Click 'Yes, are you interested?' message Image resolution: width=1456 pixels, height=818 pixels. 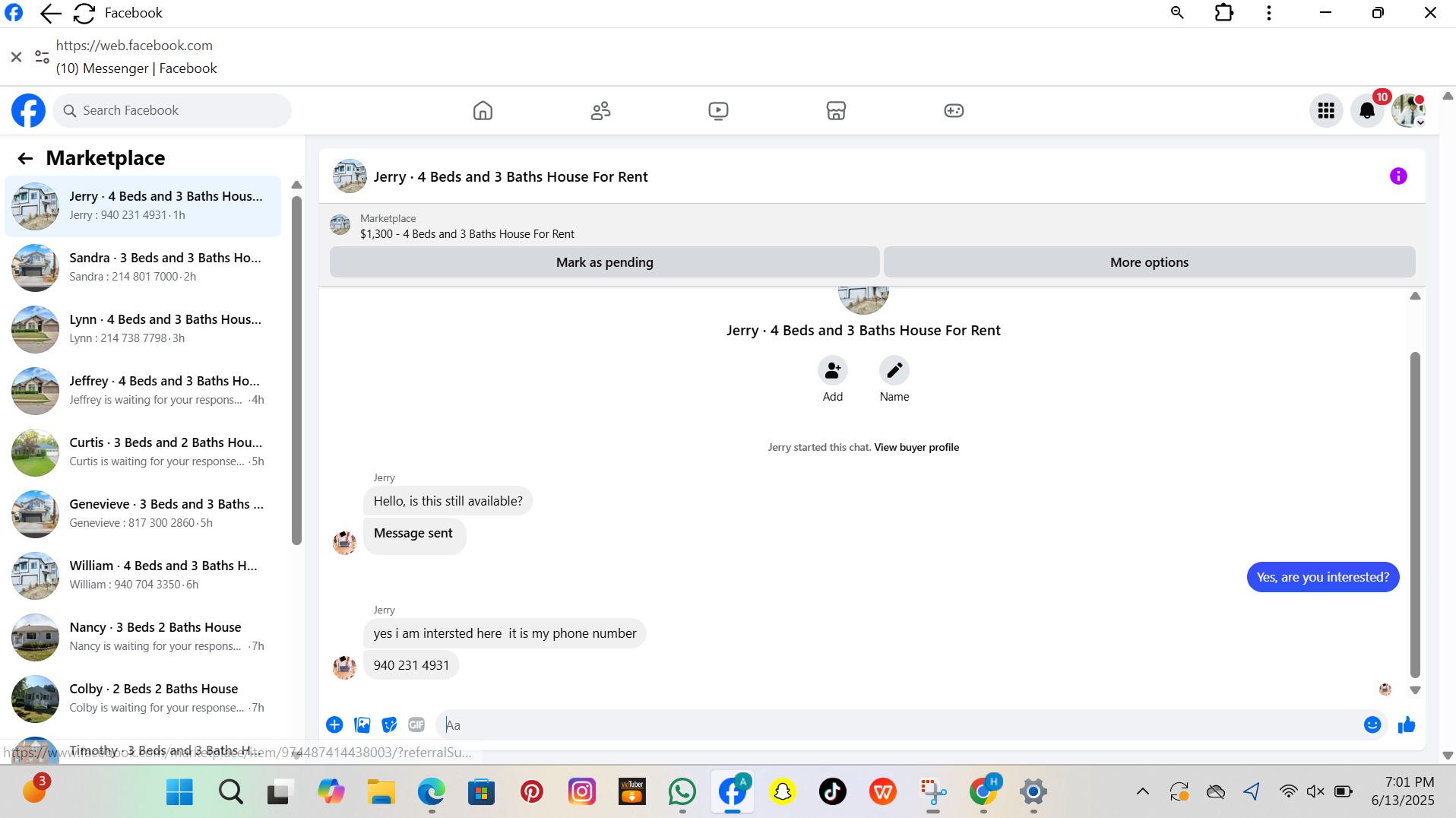click(1322, 577)
